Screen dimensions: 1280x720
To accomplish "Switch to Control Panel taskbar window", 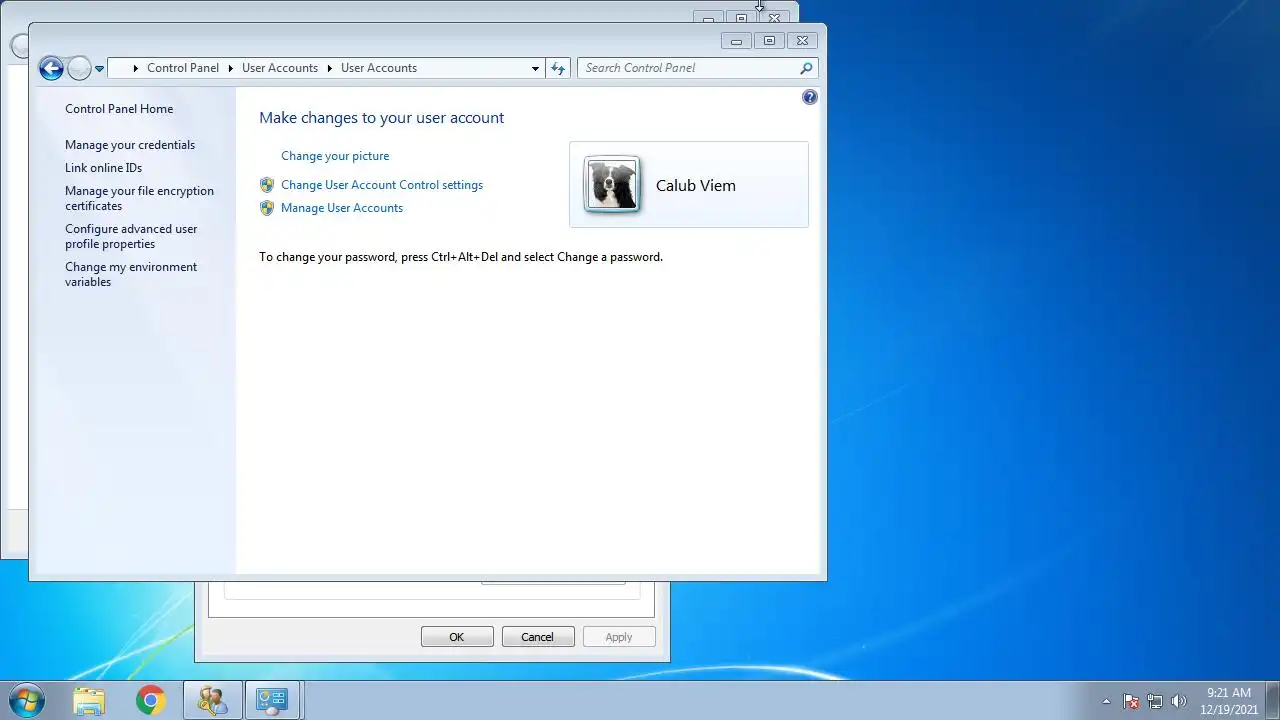I will [272, 700].
